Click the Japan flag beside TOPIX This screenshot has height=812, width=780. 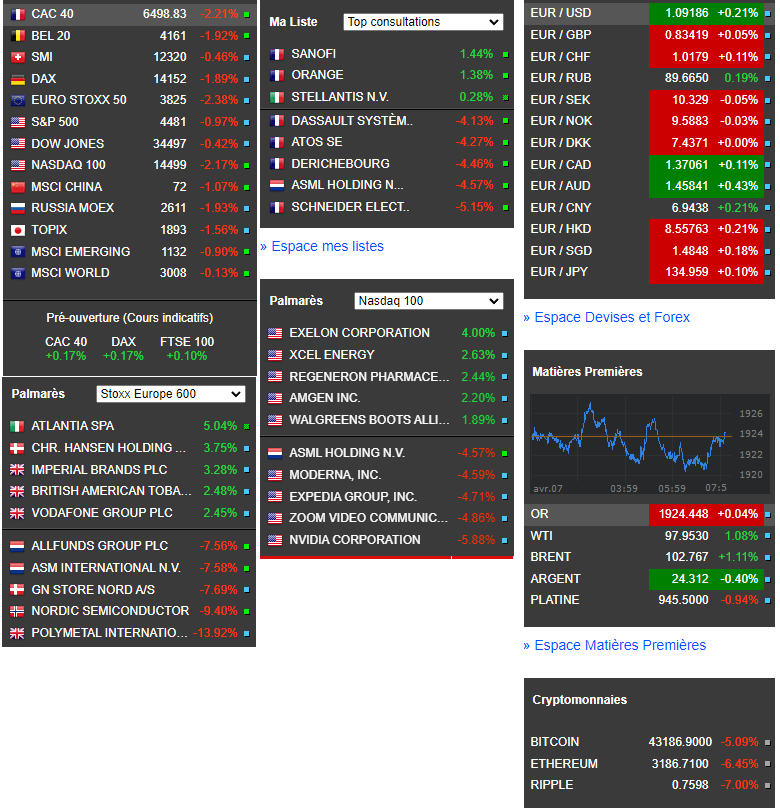point(18,230)
